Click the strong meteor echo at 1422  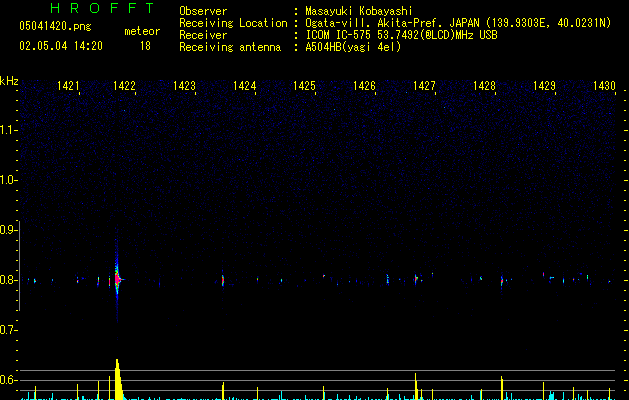[x=117, y=279]
